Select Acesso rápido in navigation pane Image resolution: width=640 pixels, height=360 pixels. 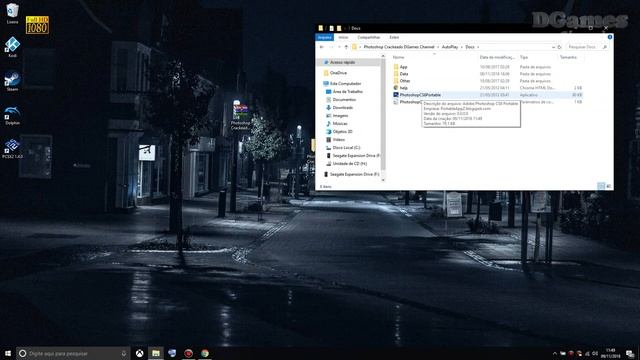(343, 62)
